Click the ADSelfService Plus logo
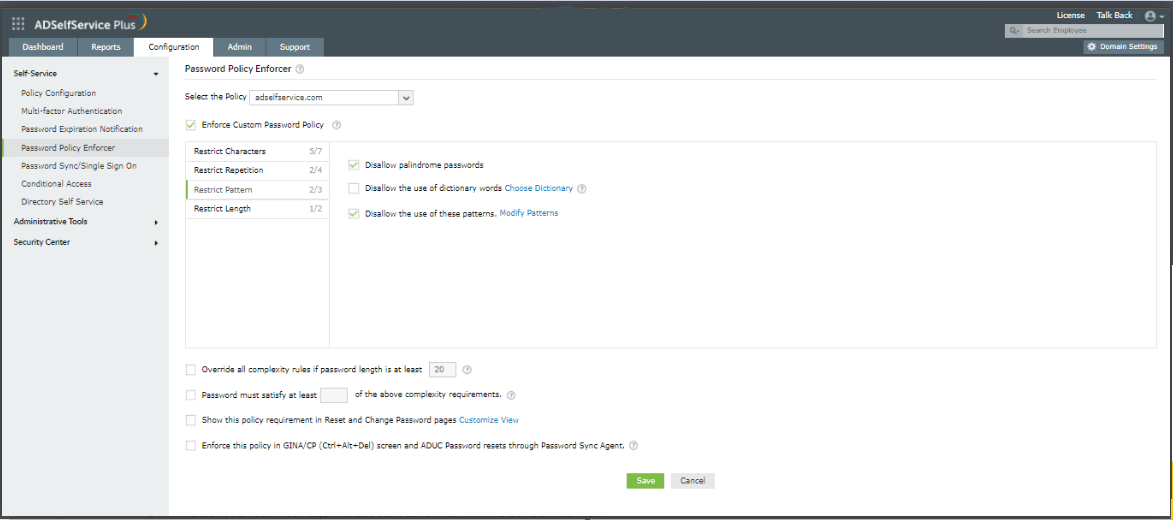Screen dimensions: 1173x520 click(x=90, y=22)
